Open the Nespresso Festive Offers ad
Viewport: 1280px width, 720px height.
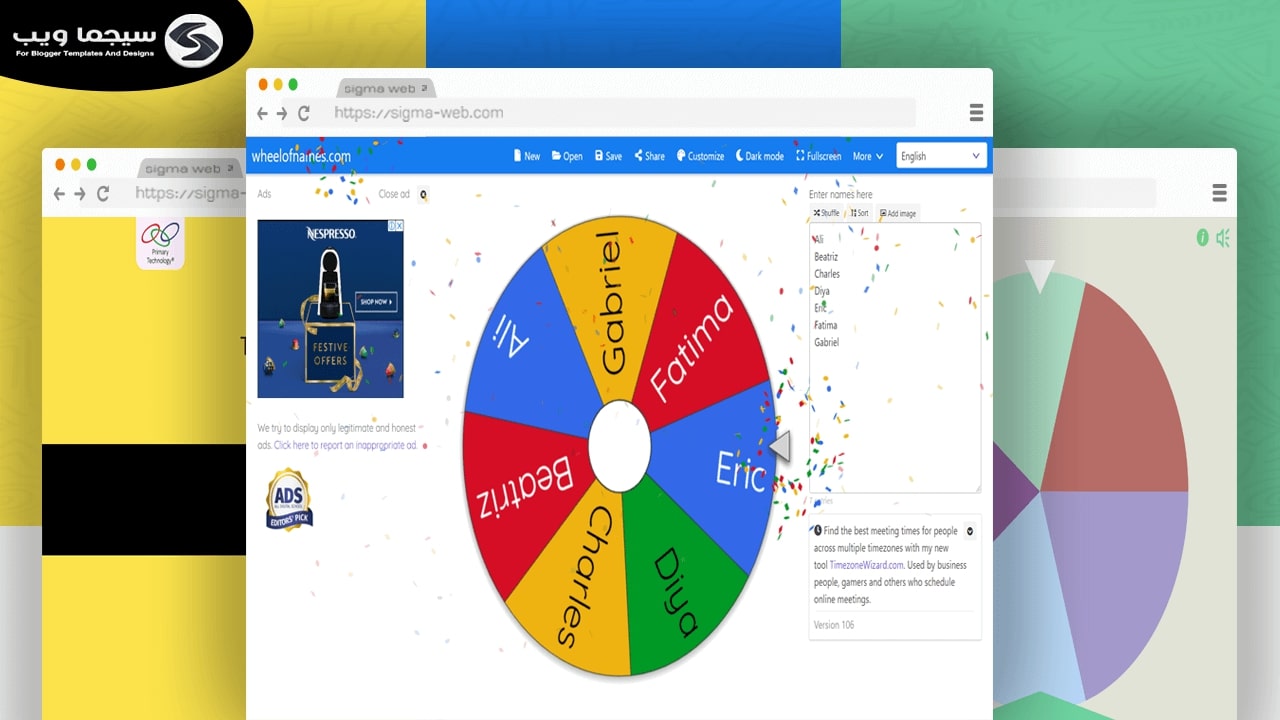pyautogui.click(x=330, y=309)
